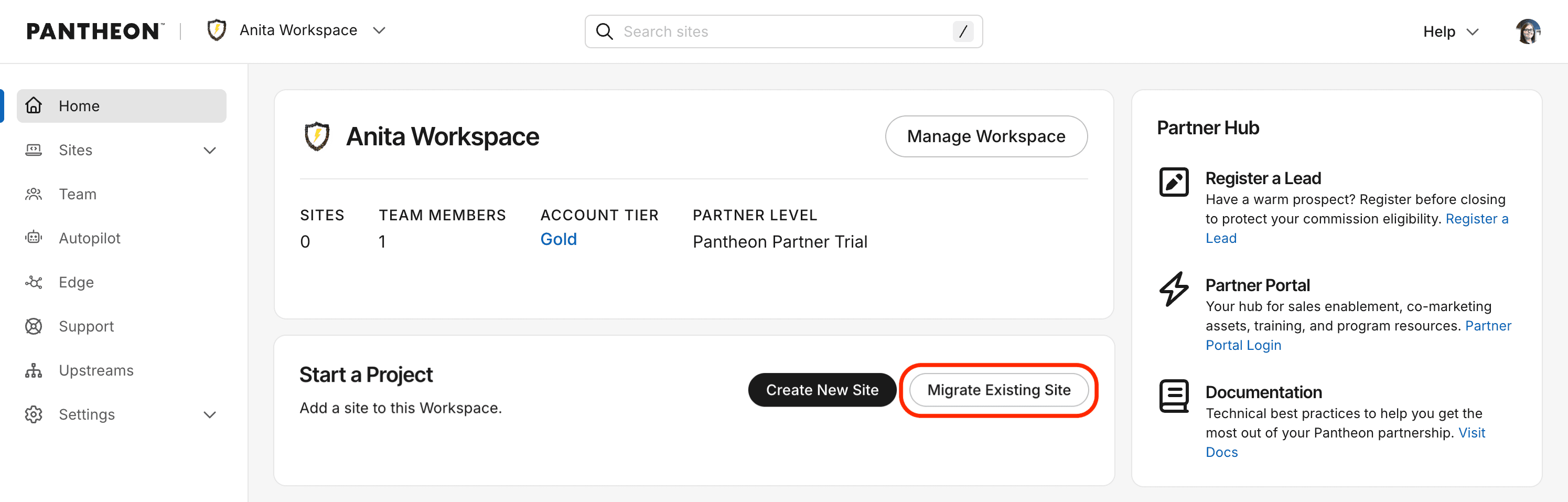Image resolution: width=1568 pixels, height=502 pixels.
Task: Click the Start a Project heading
Action: pyautogui.click(x=366, y=375)
